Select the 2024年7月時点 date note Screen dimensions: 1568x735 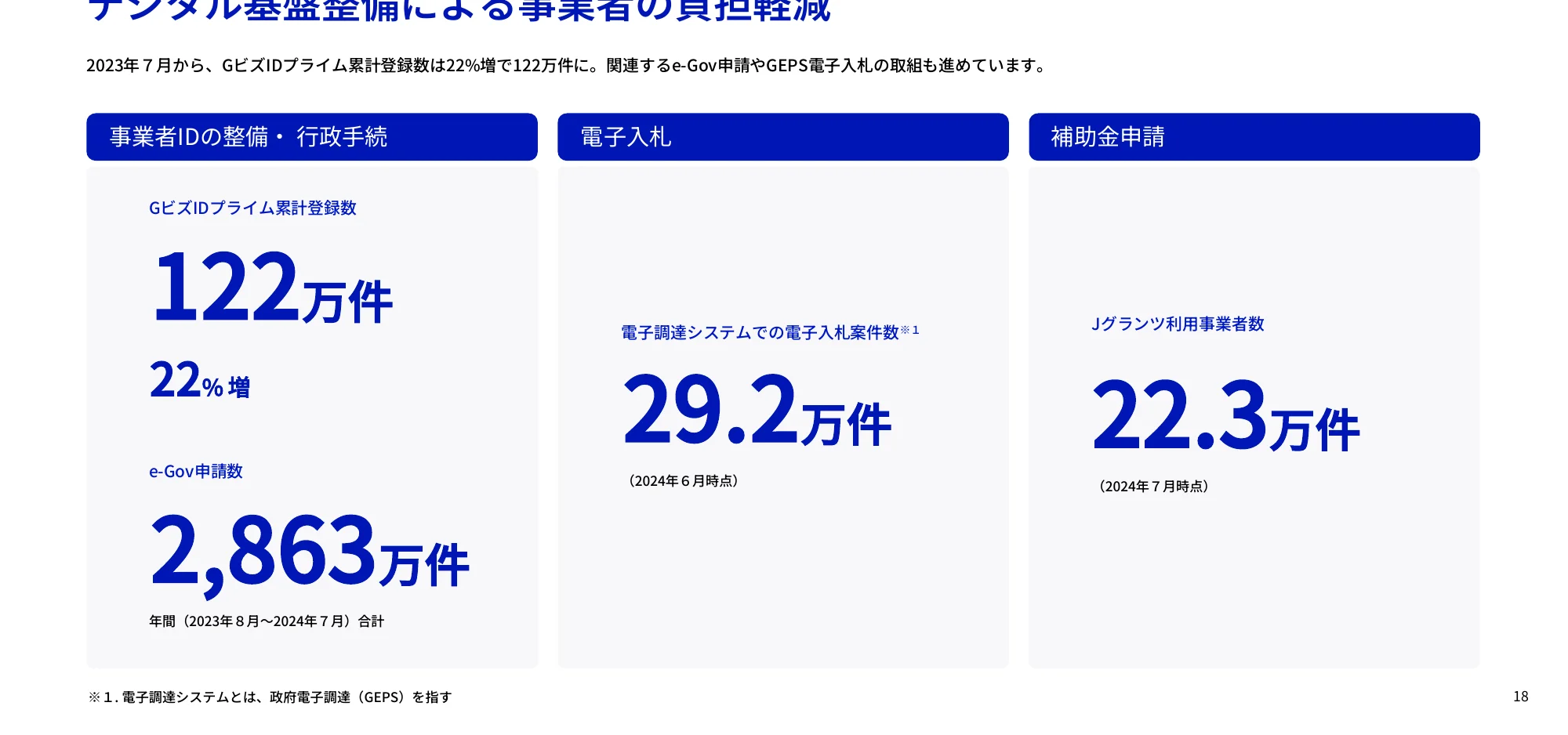(1154, 485)
